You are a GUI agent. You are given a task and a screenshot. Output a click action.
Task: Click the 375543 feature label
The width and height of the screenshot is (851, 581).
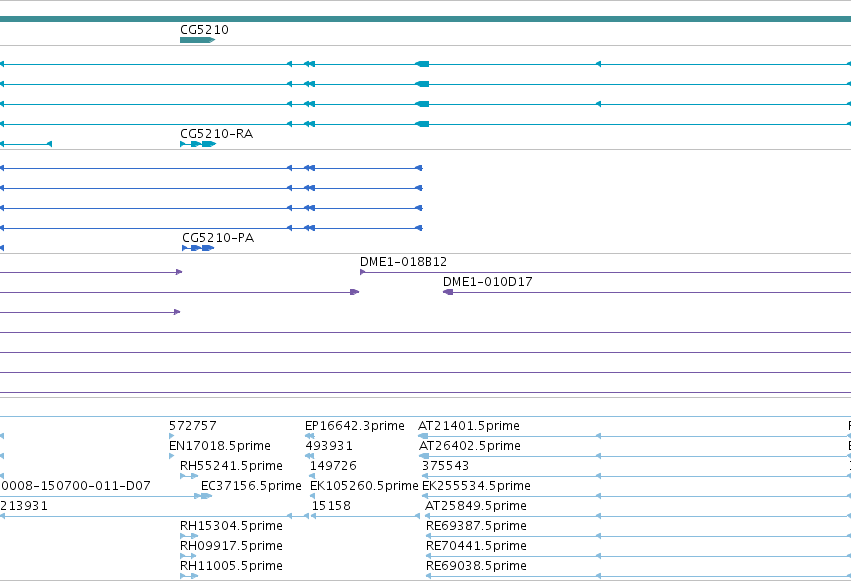[445, 466]
